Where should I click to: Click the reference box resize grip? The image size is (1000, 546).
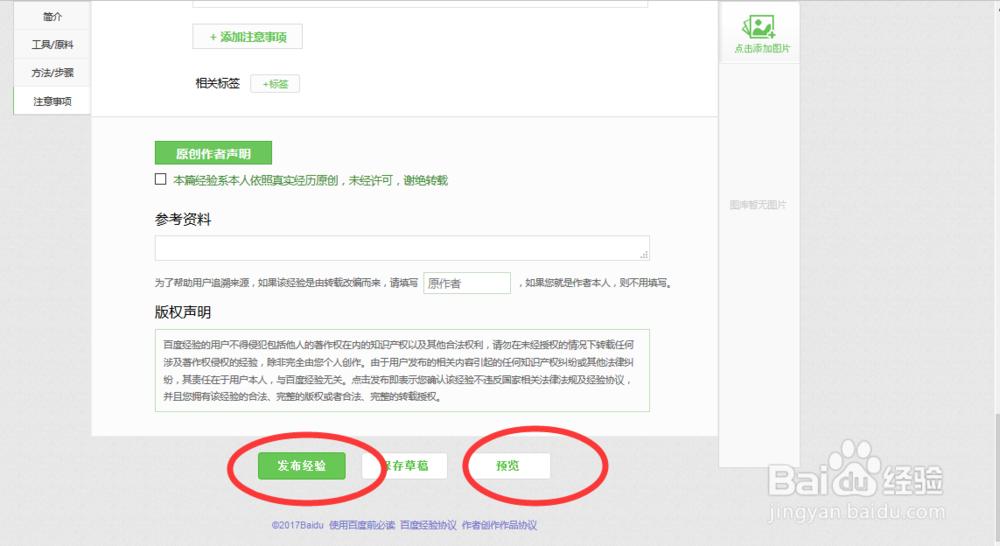point(644,255)
